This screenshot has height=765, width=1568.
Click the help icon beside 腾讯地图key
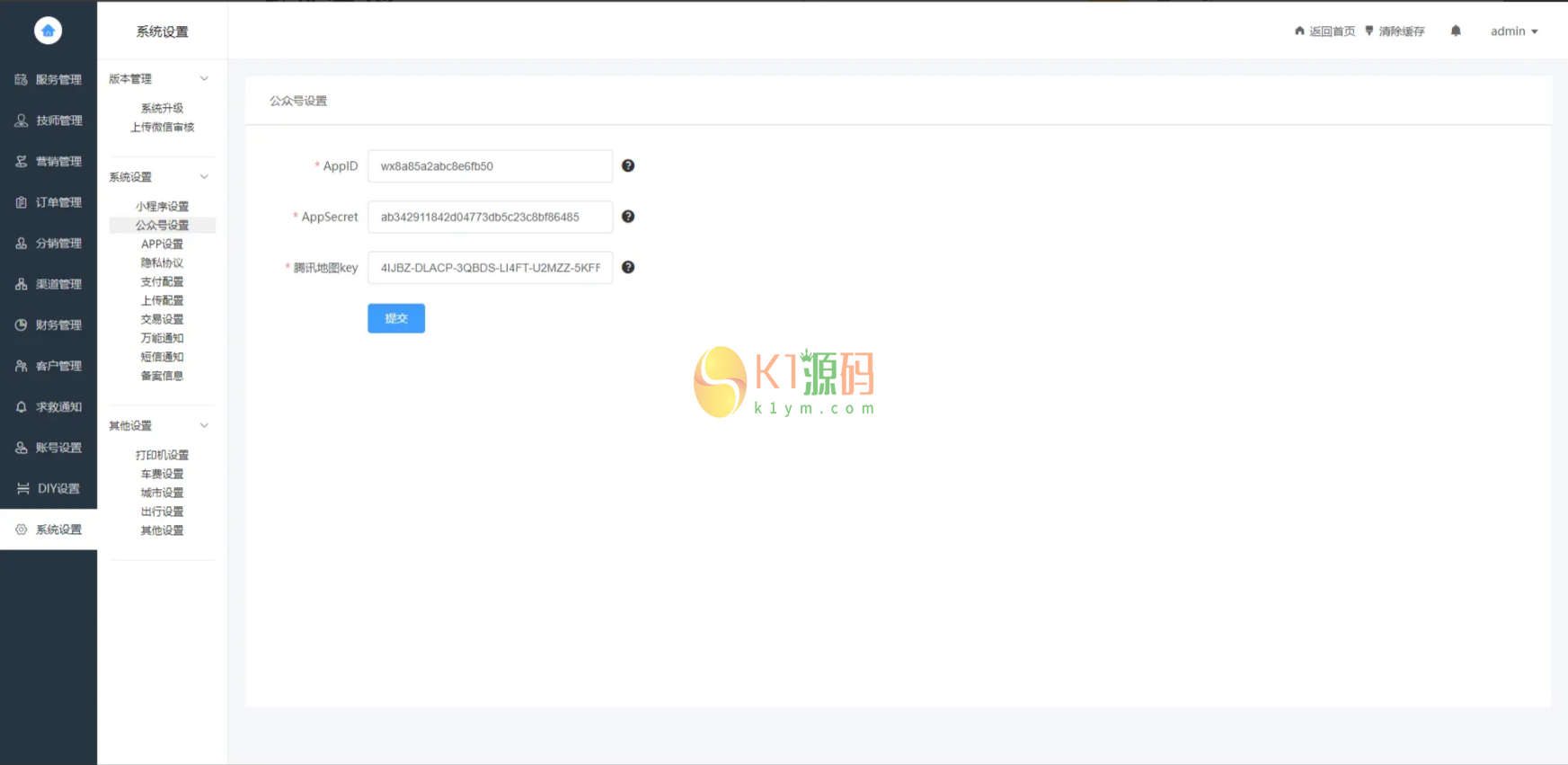(628, 267)
